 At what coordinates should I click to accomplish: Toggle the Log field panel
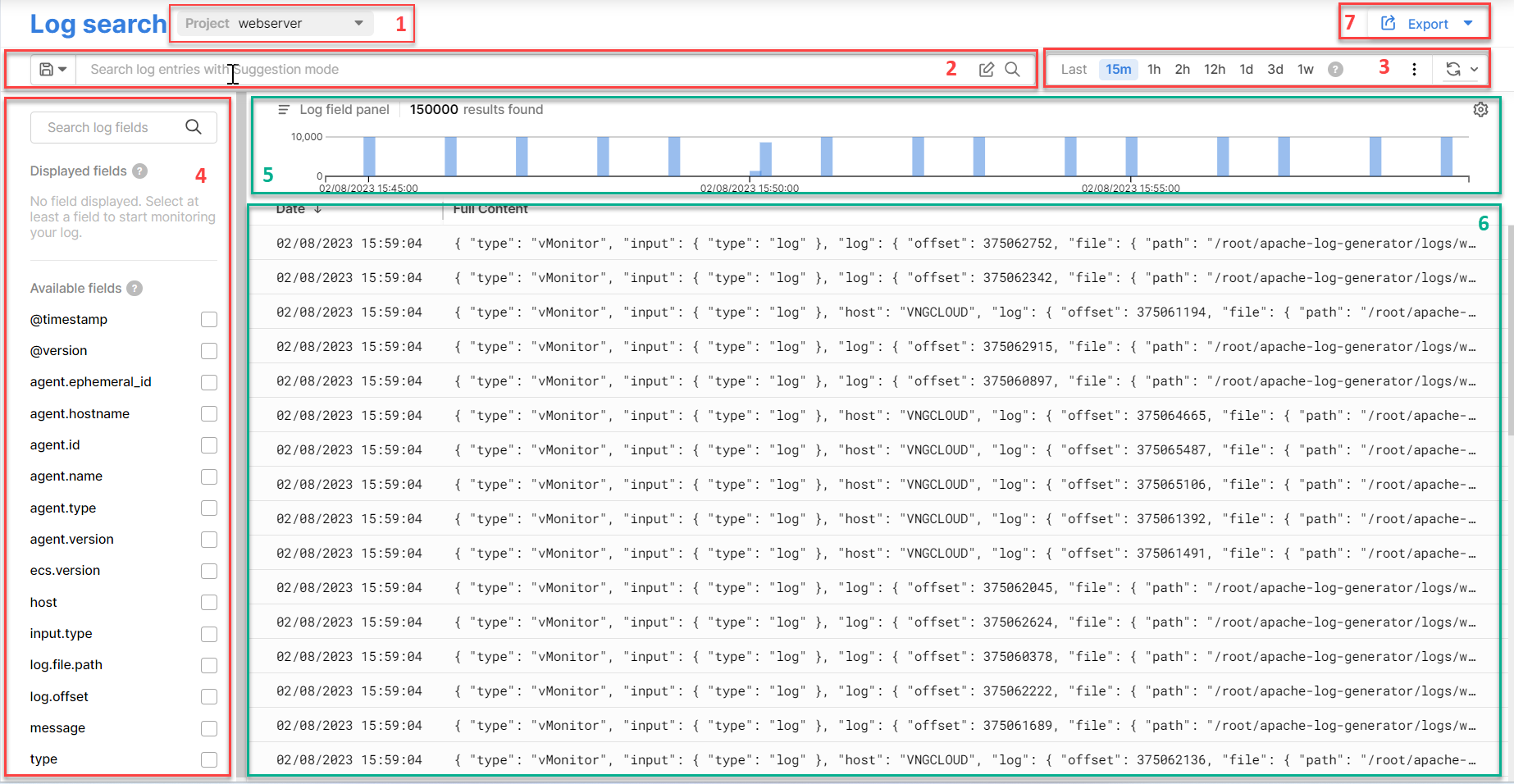click(x=284, y=110)
